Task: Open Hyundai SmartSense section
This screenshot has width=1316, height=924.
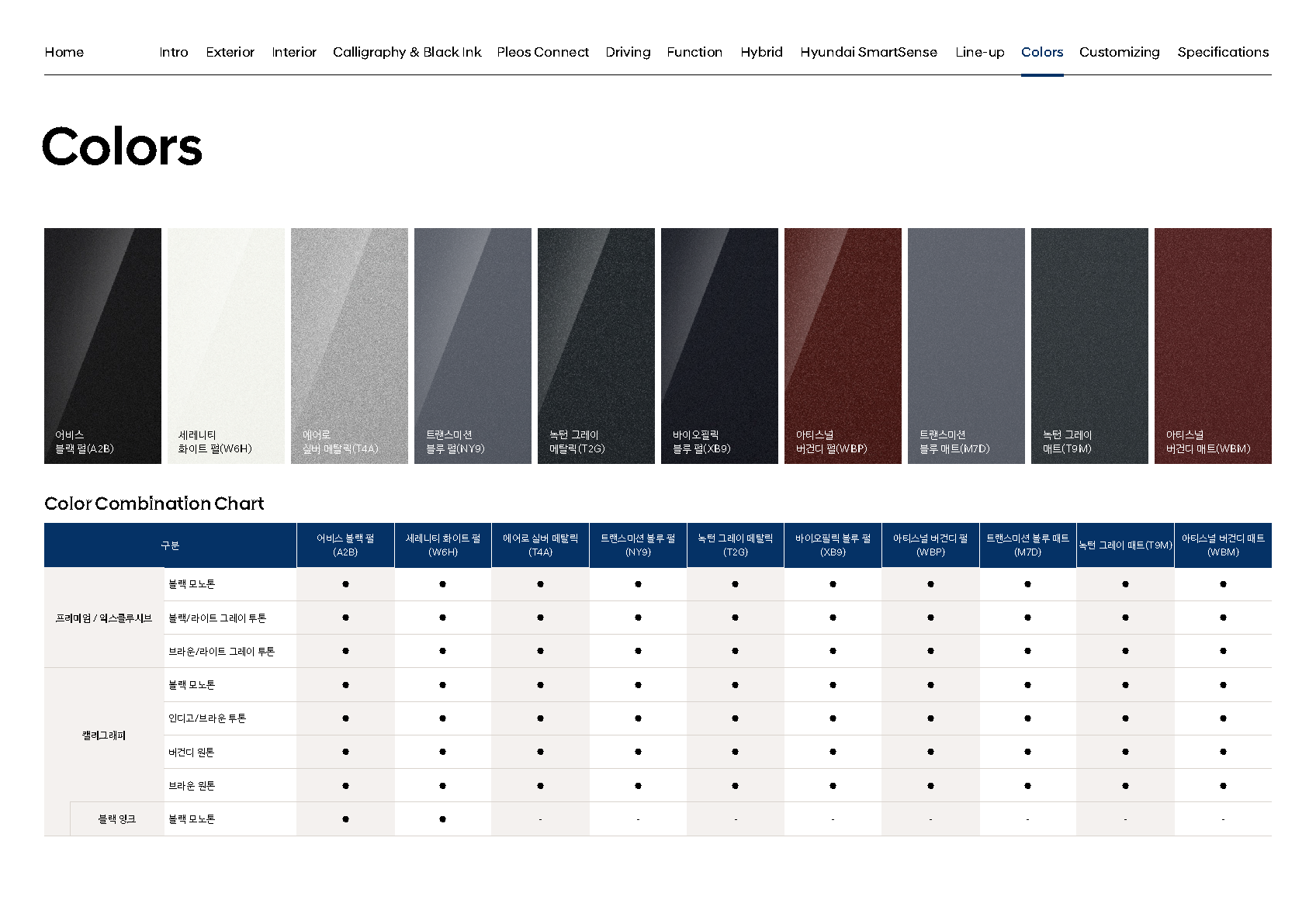Action: click(869, 52)
